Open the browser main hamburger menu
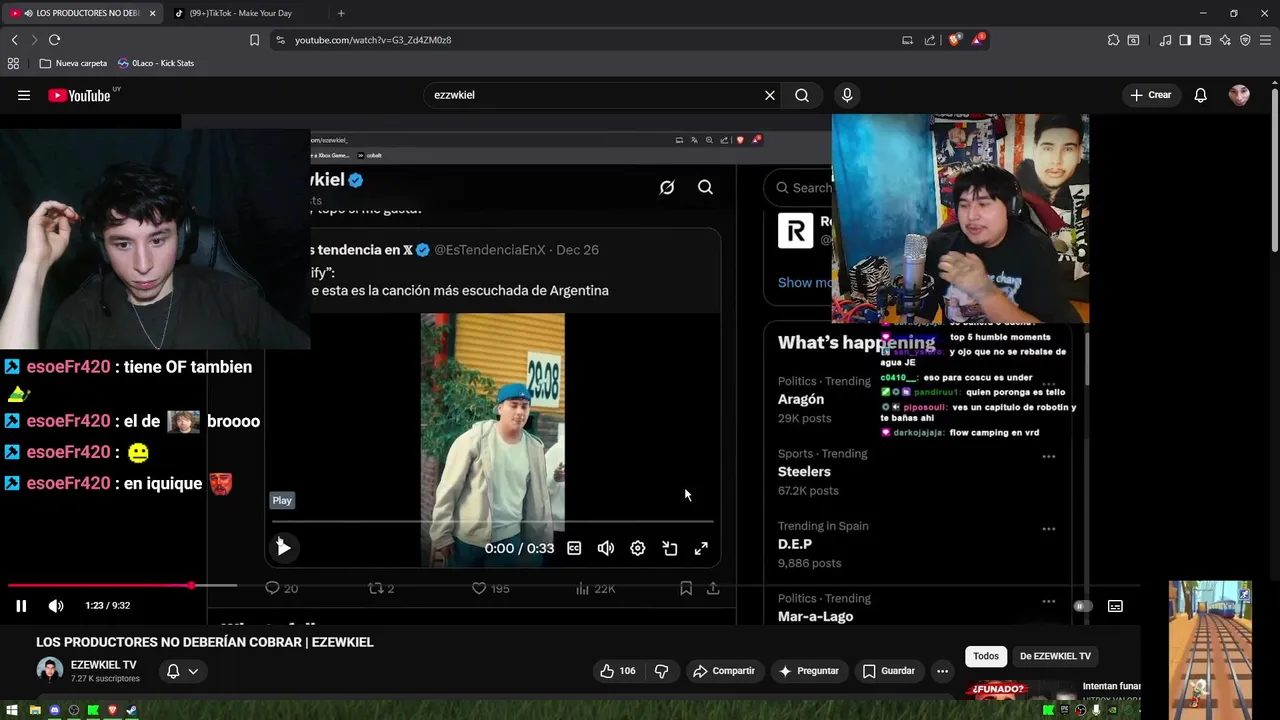The width and height of the screenshot is (1280, 720). pyautogui.click(x=1265, y=40)
